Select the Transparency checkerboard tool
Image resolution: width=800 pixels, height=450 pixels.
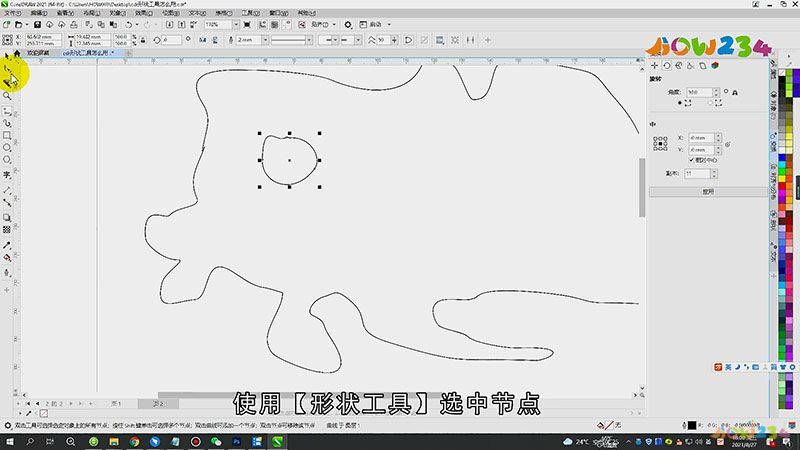click(x=7, y=230)
